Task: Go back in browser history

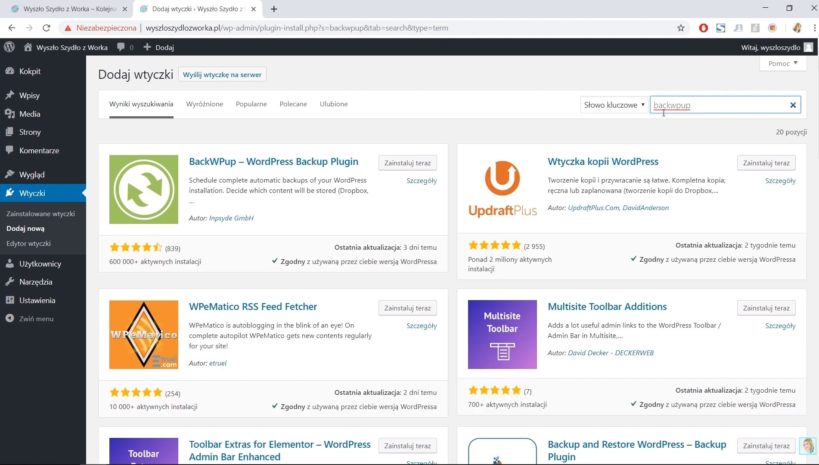Action: point(11,28)
